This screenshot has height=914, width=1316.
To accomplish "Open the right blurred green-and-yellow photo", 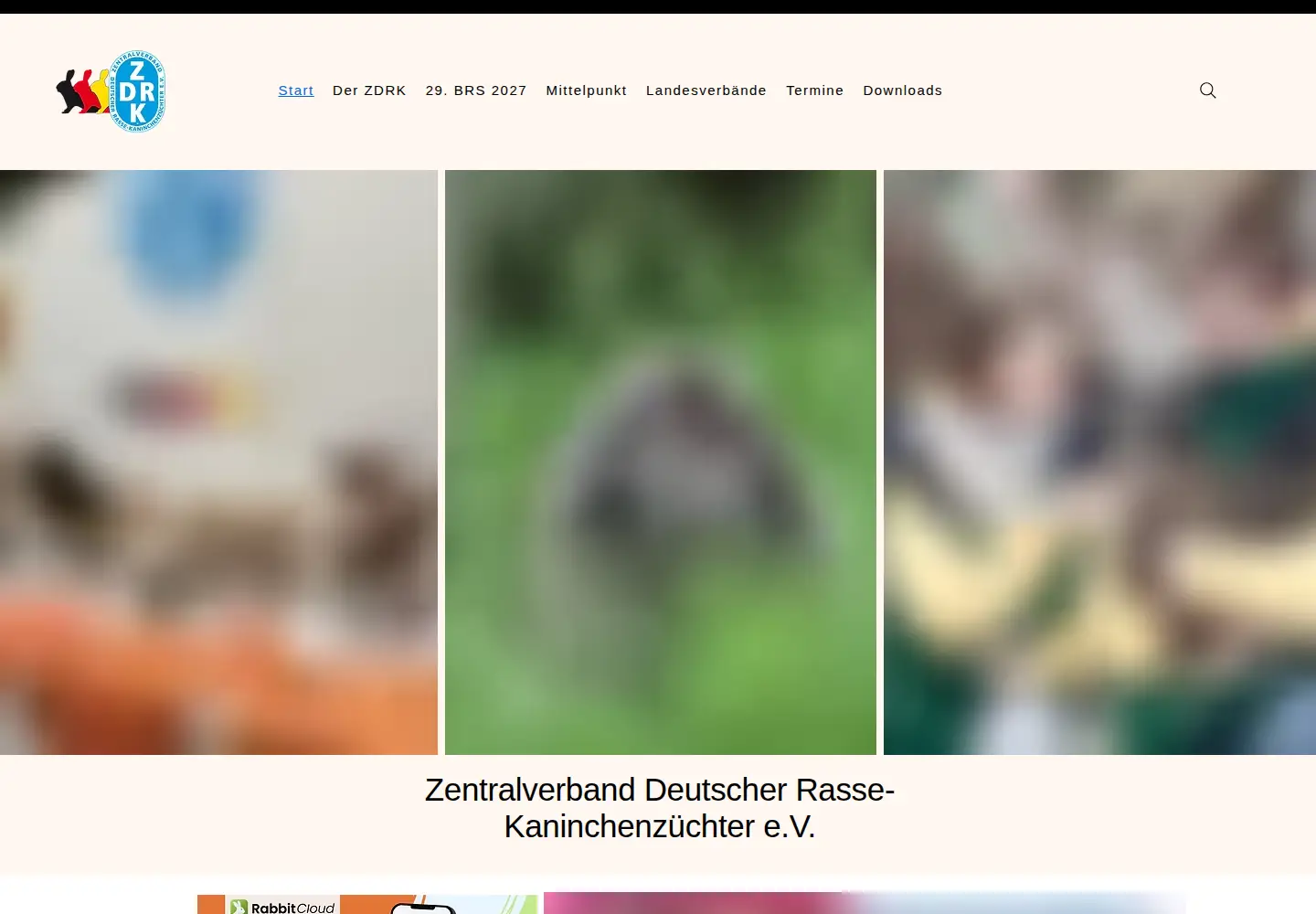I will (1099, 462).
